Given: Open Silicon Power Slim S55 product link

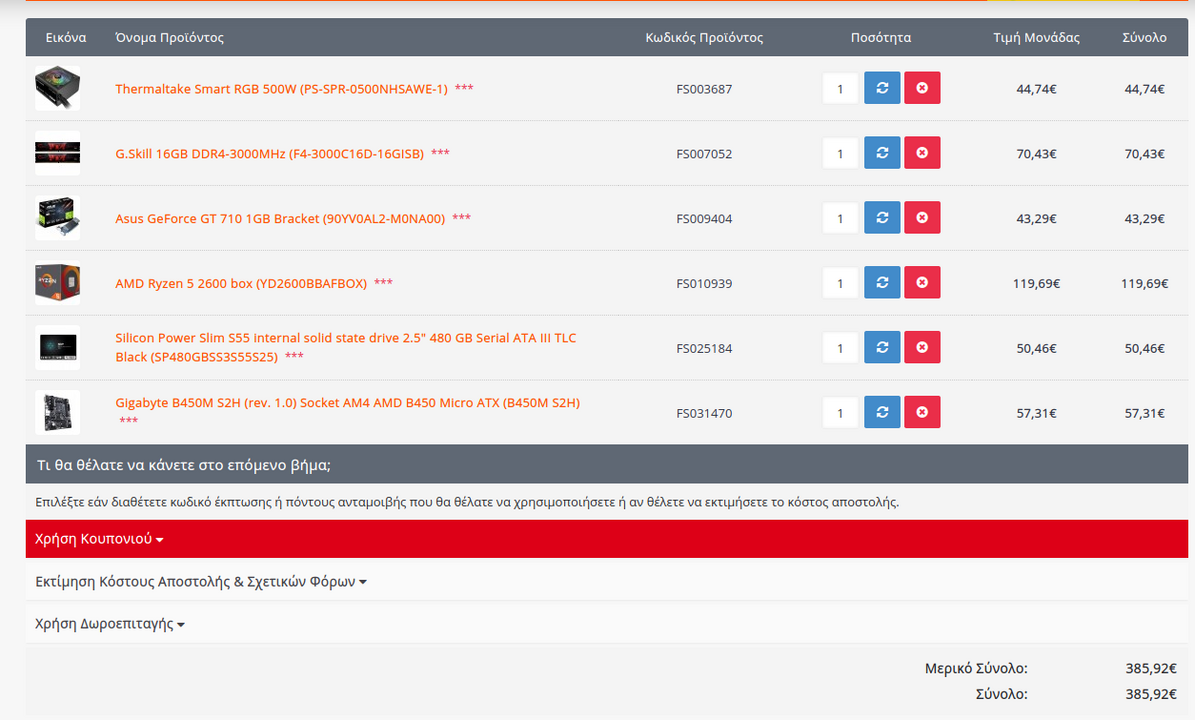Looking at the screenshot, I should click(345, 347).
